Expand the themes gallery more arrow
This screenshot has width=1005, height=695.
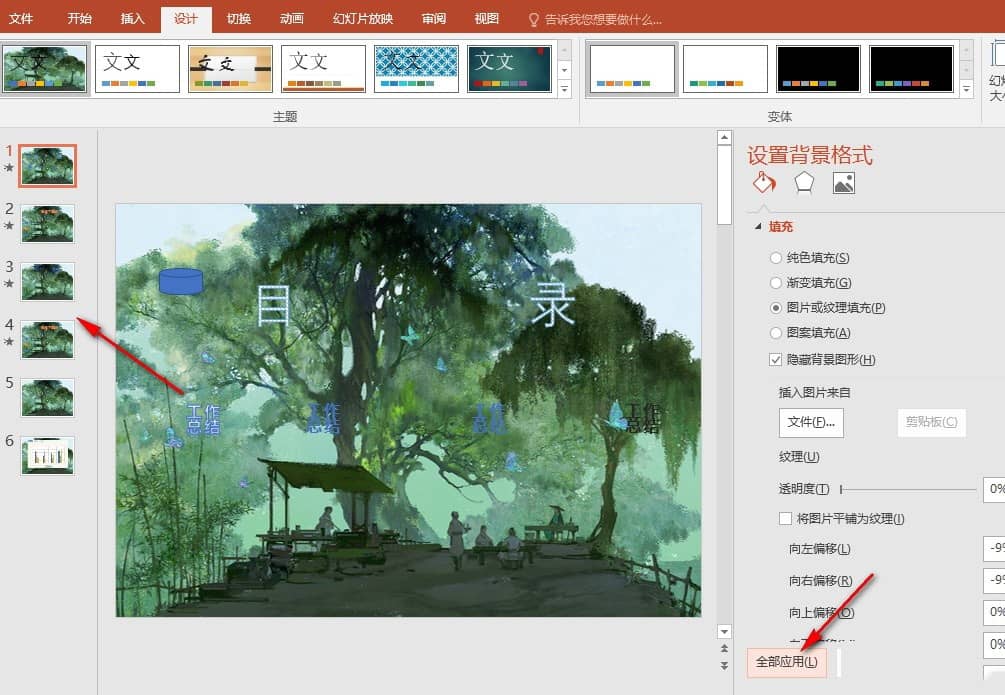click(x=565, y=90)
